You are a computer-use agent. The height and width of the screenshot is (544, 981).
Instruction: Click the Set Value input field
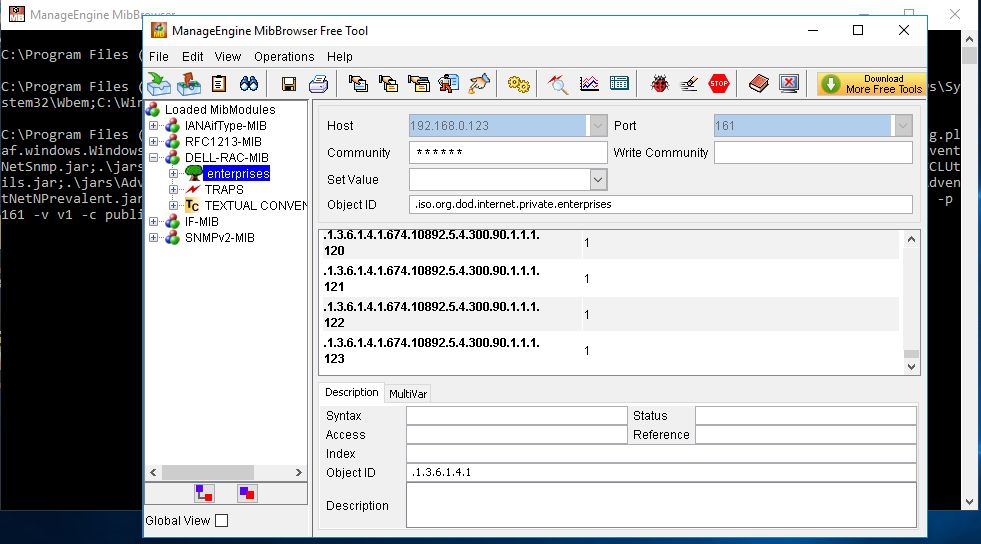(x=499, y=180)
